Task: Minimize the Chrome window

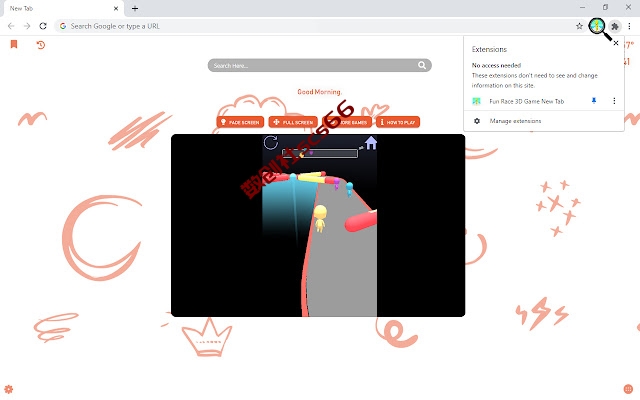Action: tap(582, 7)
